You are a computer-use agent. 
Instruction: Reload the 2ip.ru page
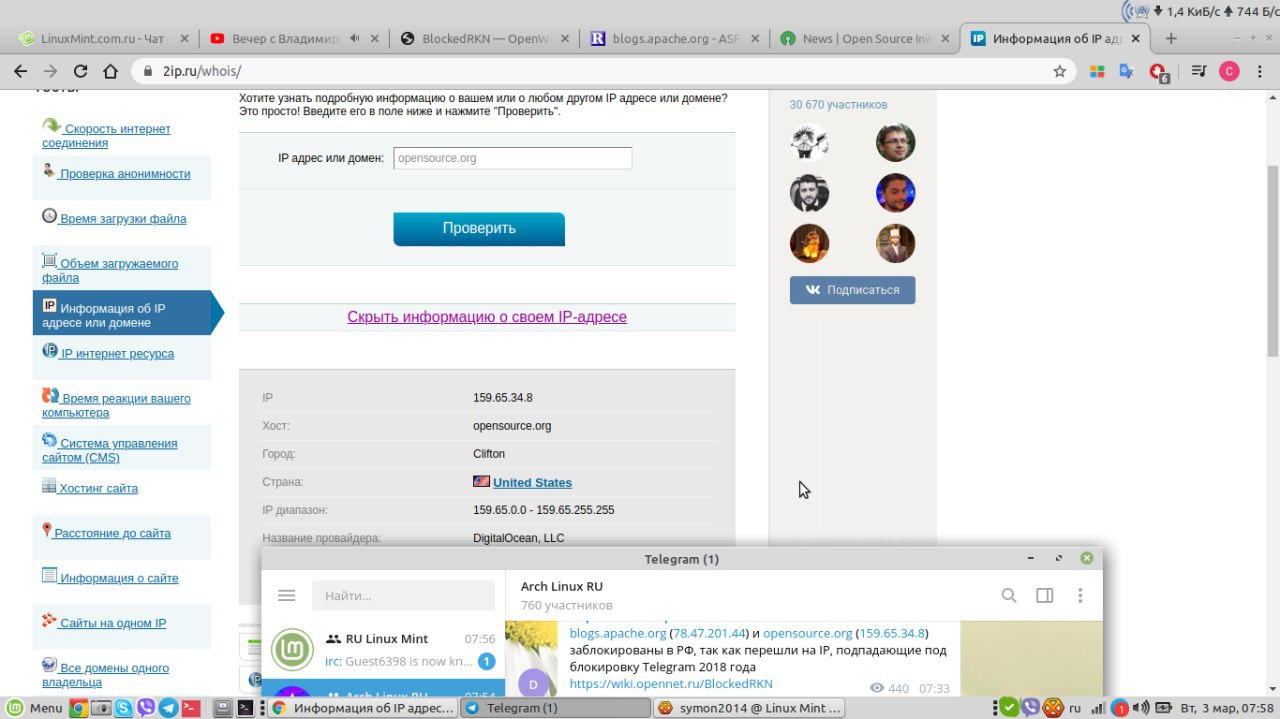point(81,71)
